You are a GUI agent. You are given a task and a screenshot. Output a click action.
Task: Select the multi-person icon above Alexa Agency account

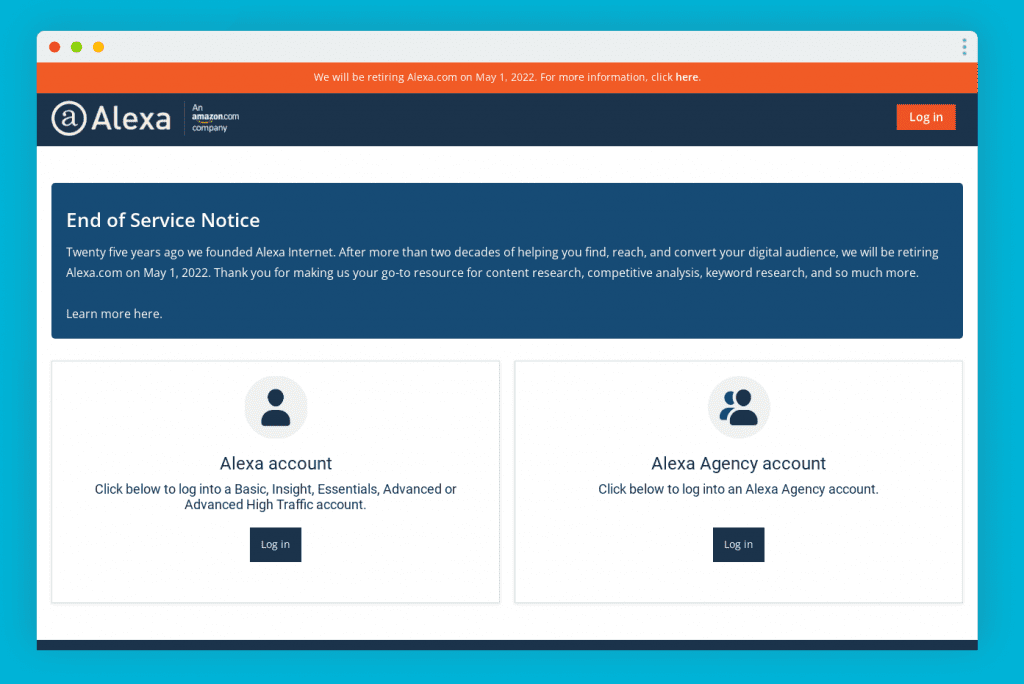click(x=738, y=406)
